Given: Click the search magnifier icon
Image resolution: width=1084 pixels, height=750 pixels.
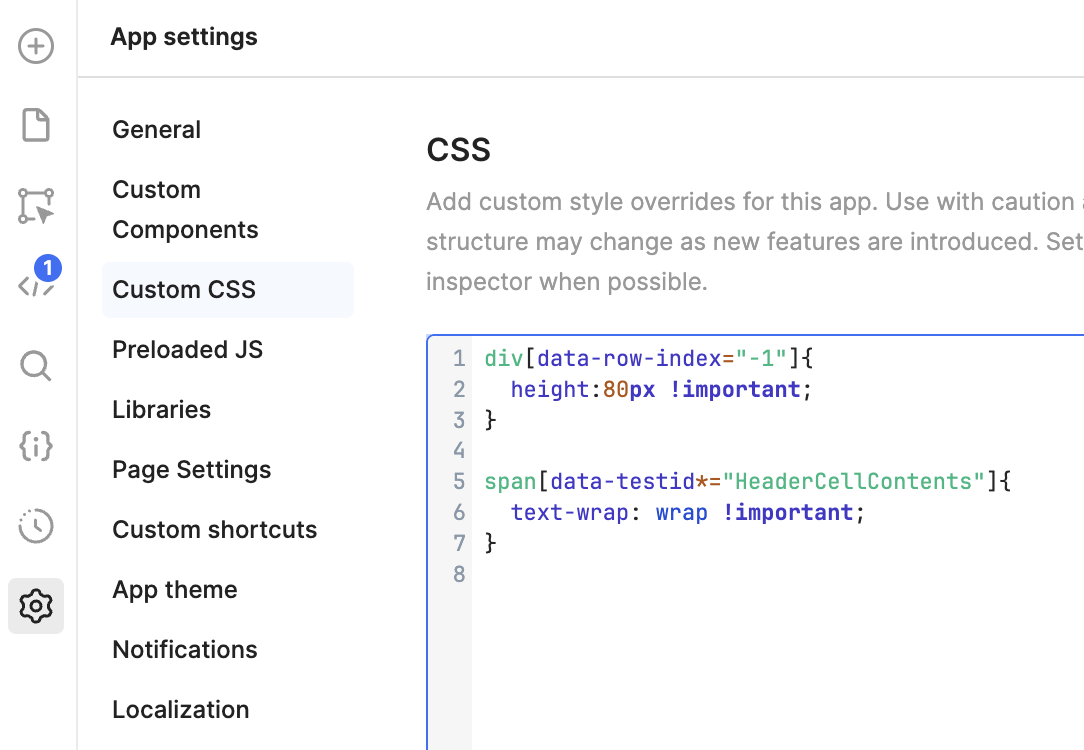Looking at the screenshot, I should coord(36,366).
